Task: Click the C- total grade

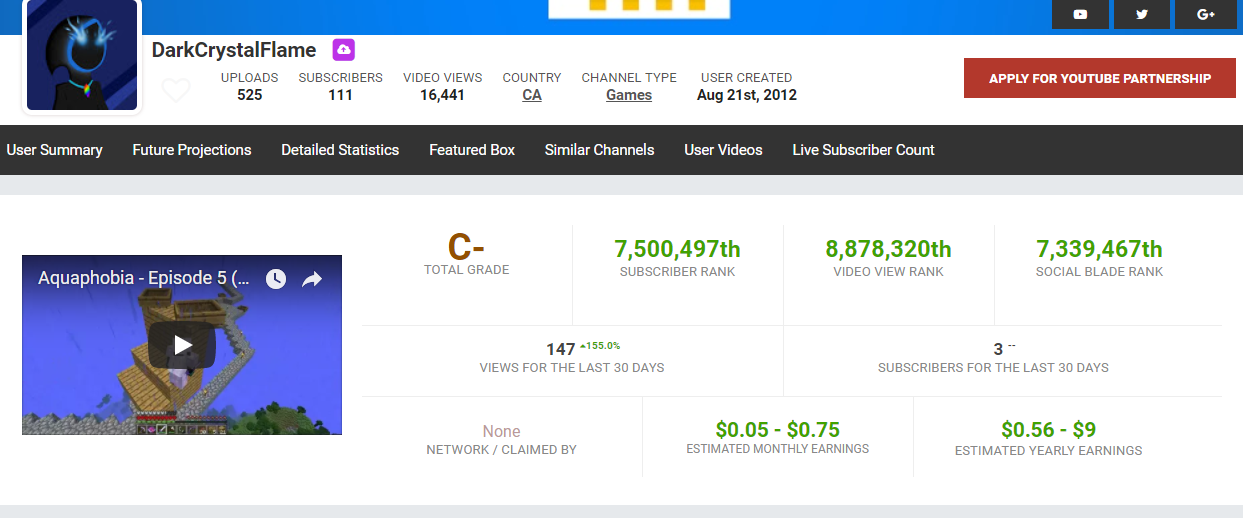Action: [x=467, y=246]
